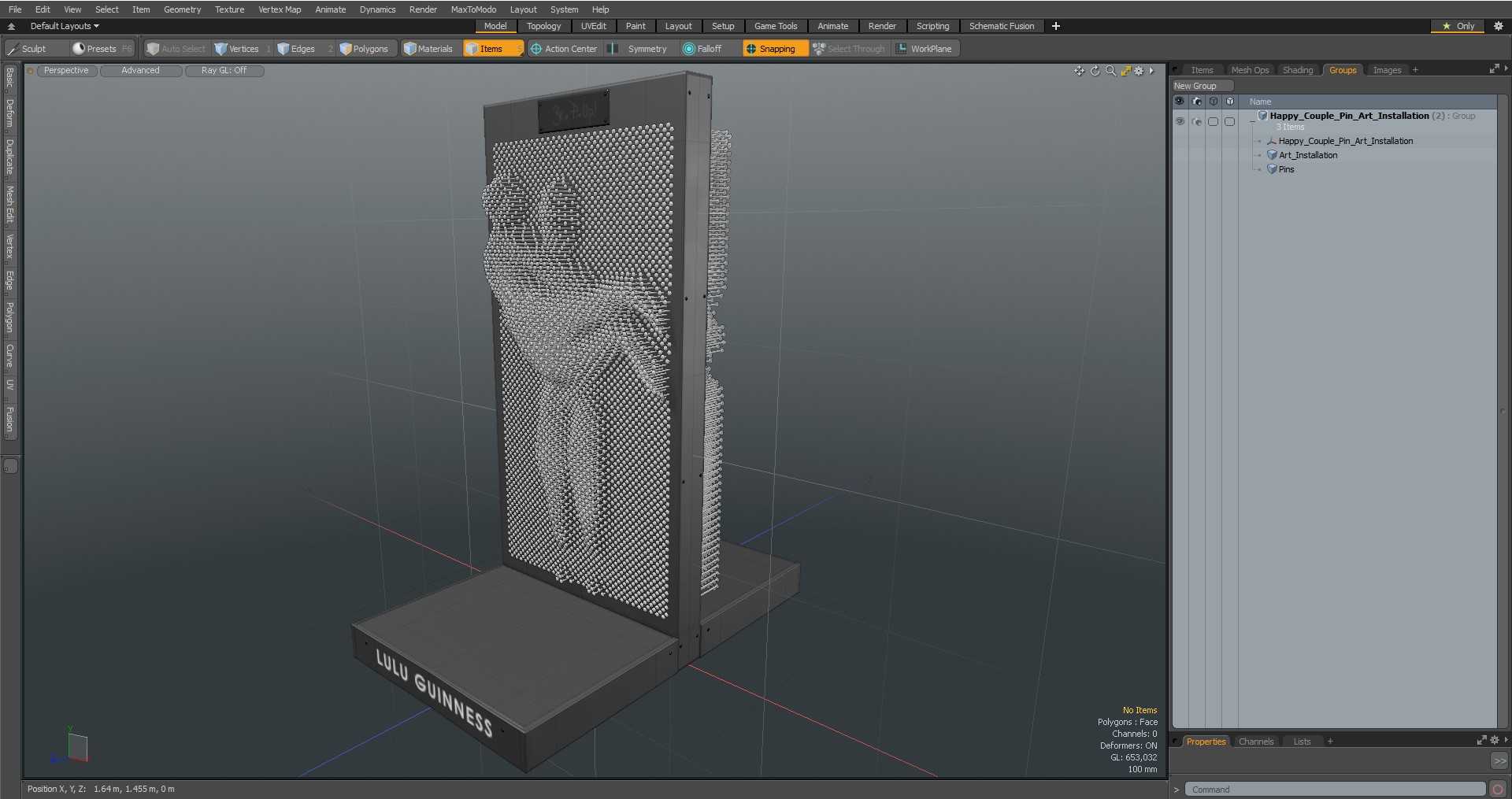The image size is (1512, 799).
Task: Click the viewport maximize arrow icon
Action: point(1126,71)
